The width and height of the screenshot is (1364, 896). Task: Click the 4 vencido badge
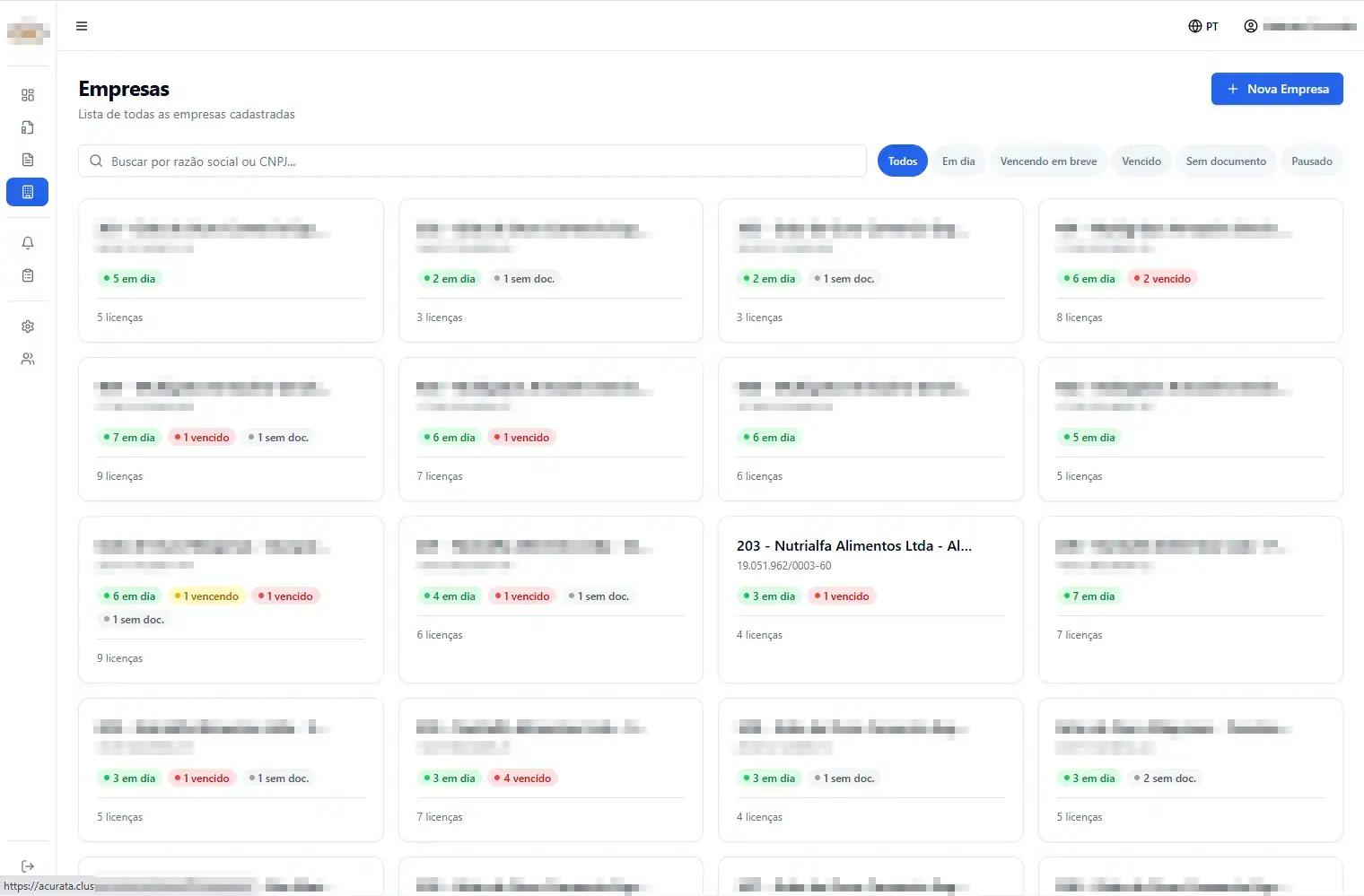(x=521, y=779)
